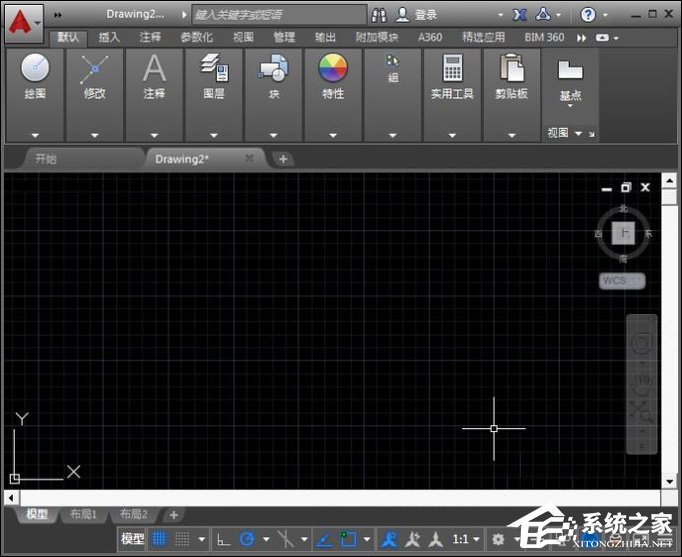Click the sign-in user icon
Viewport: 682px width, 557px height.
pos(402,15)
